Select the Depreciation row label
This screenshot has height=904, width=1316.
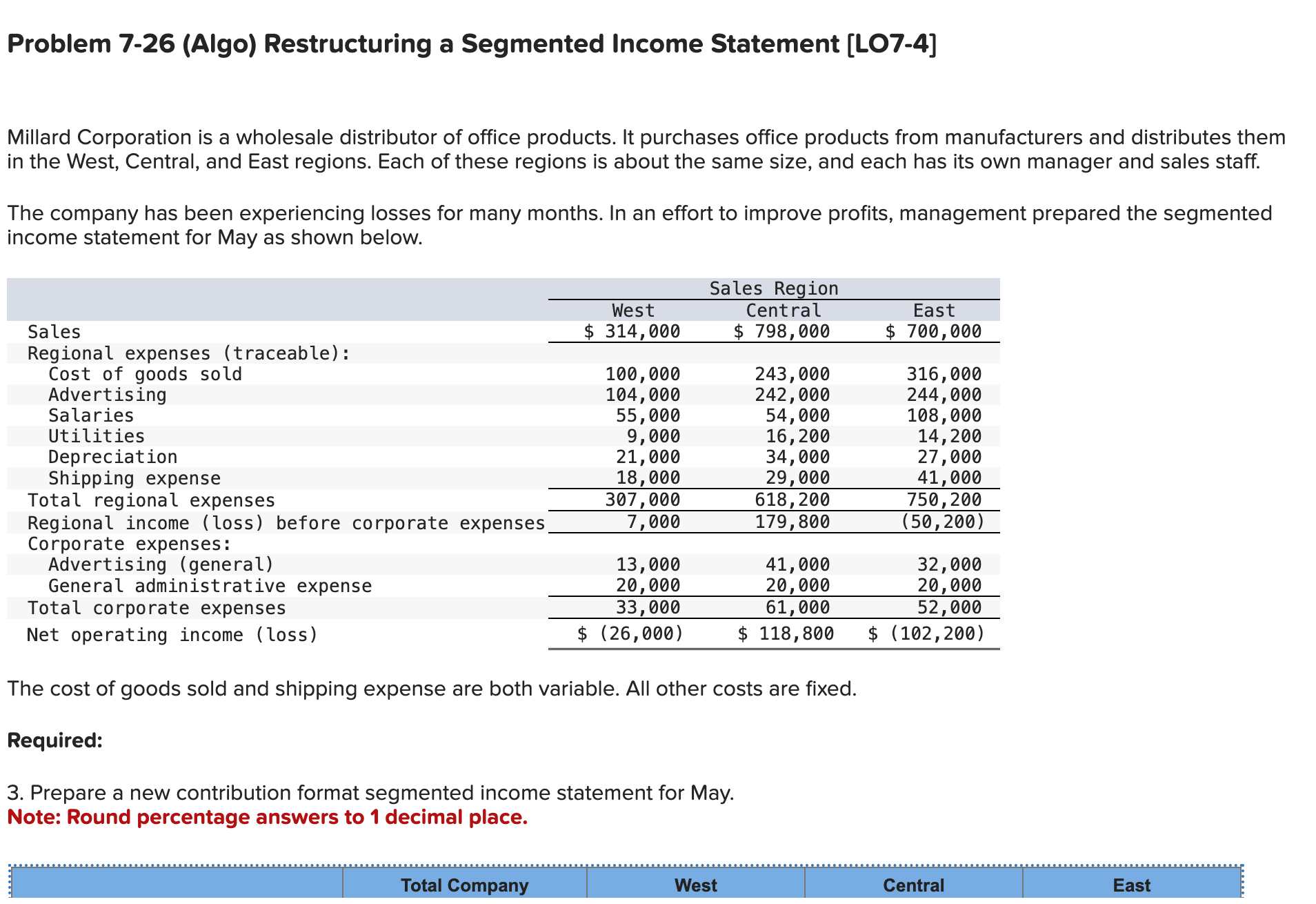pyautogui.click(x=112, y=457)
